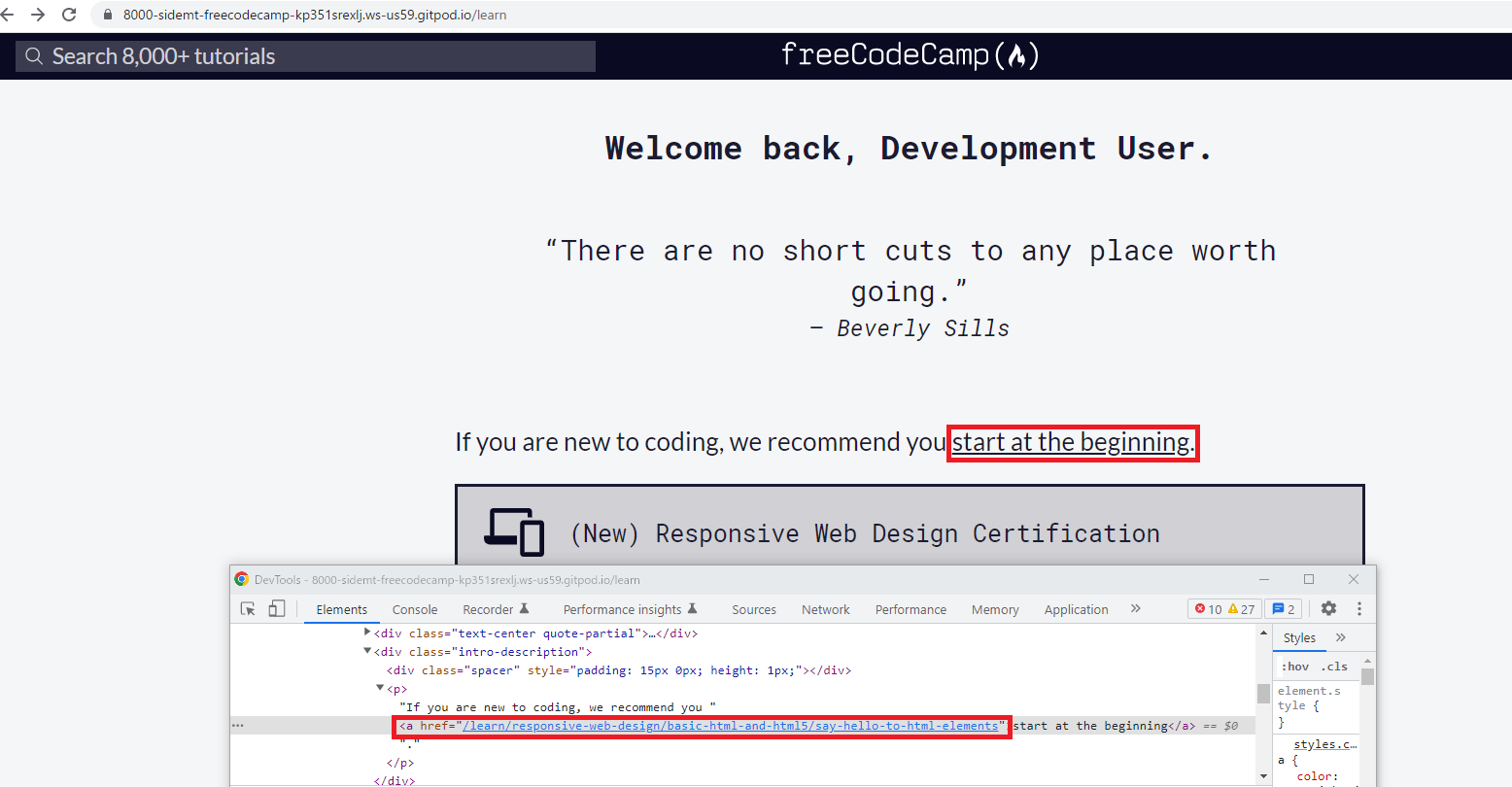Open the Issues panel badge showing 2

tap(1284, 607)
